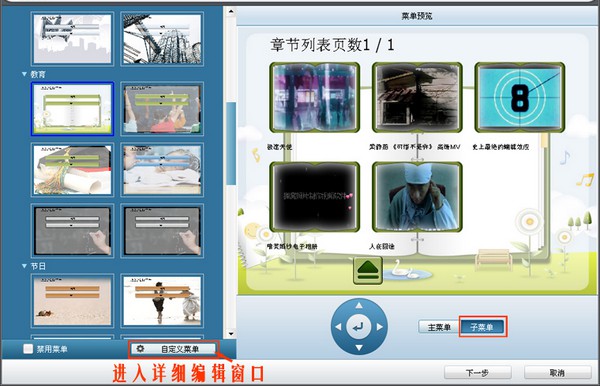Select the graduation cap template thumbnail
The width and height of the screenshot is (600, 386).
point(72,169)
